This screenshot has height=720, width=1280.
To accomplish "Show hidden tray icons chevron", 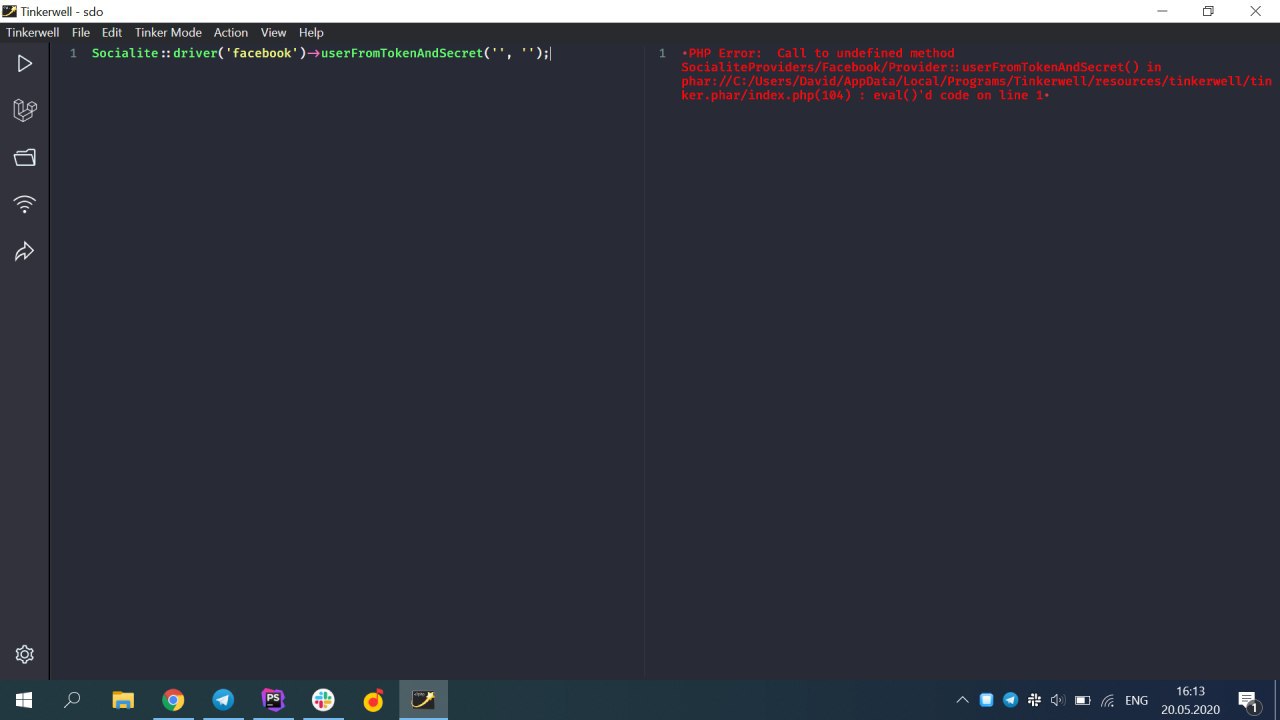I will pos(962,700).
